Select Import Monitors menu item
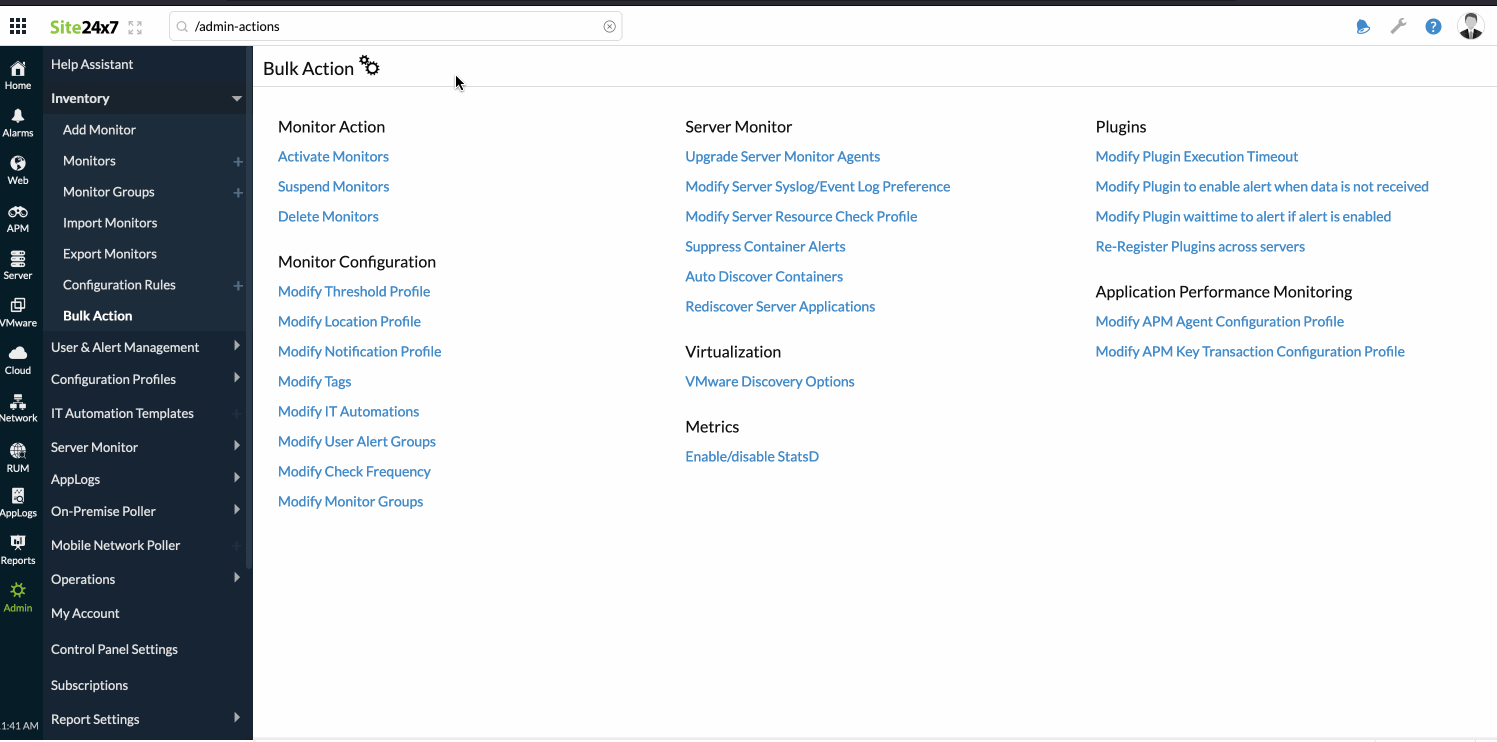 click(110, 223)
